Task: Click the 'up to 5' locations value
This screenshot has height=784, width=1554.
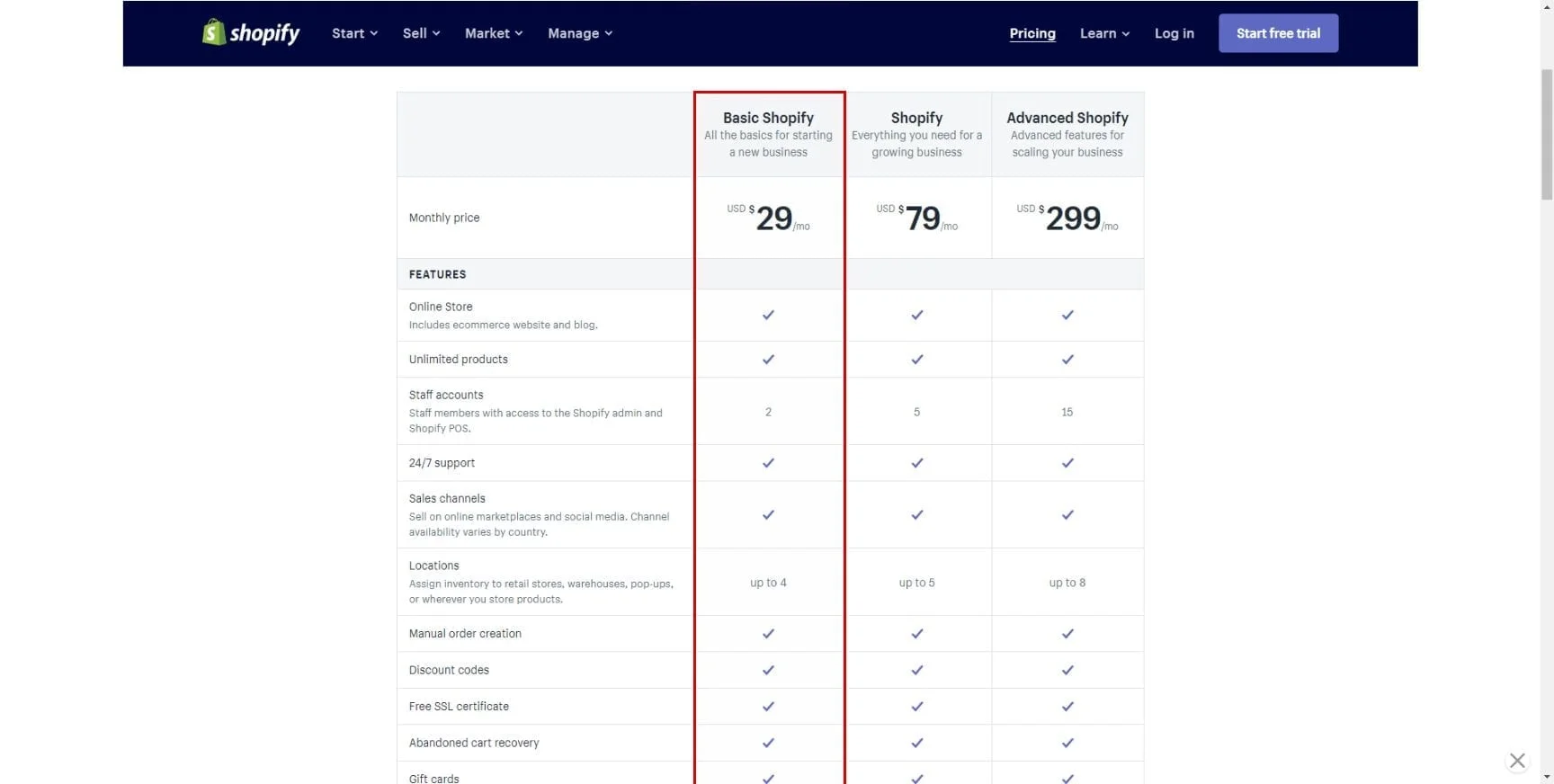Action: (x=916, y=583)
